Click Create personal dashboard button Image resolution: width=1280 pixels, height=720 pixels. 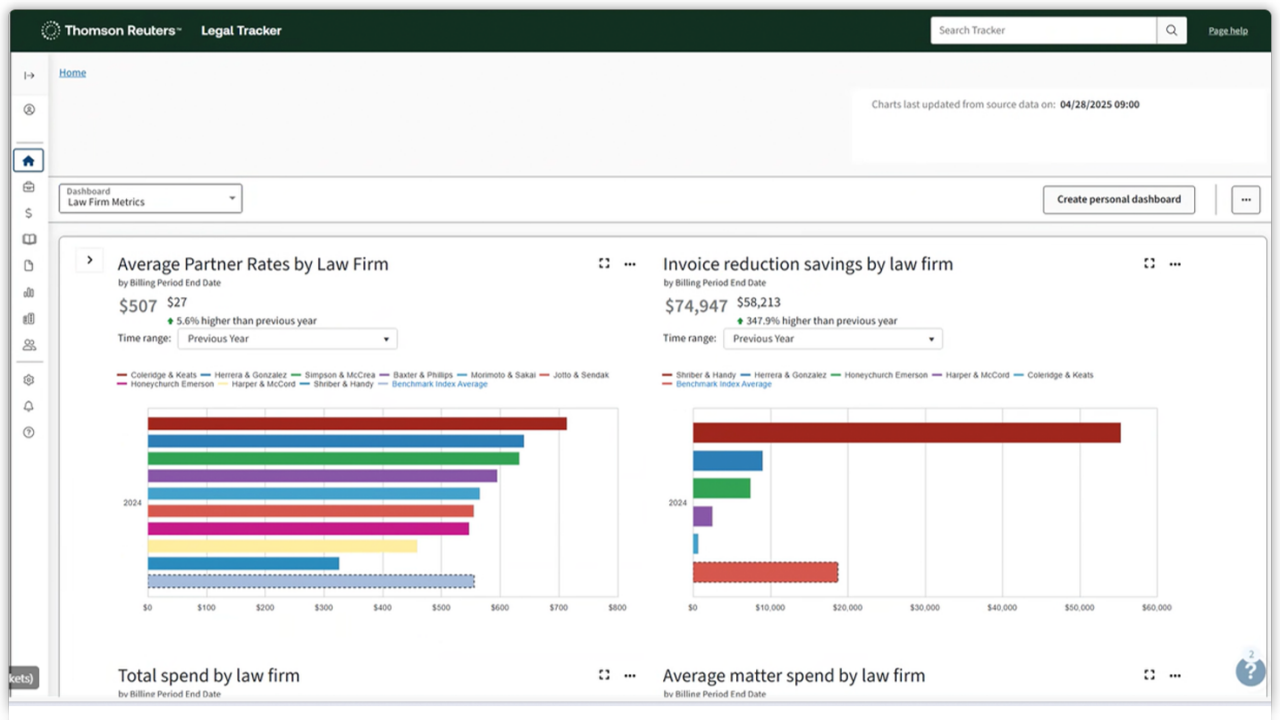(1118, 199)
